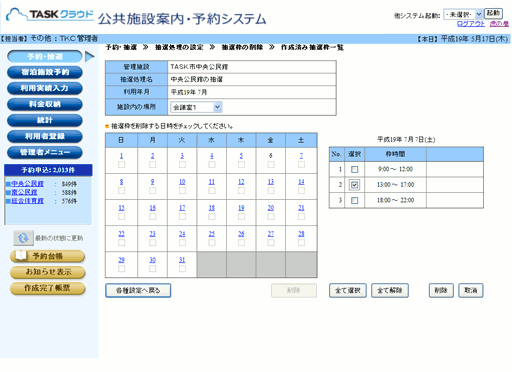Open the 宿泊施設予約 menu
Image resolution: width=512 pixels, height=372 pixels.
[45, 72]
